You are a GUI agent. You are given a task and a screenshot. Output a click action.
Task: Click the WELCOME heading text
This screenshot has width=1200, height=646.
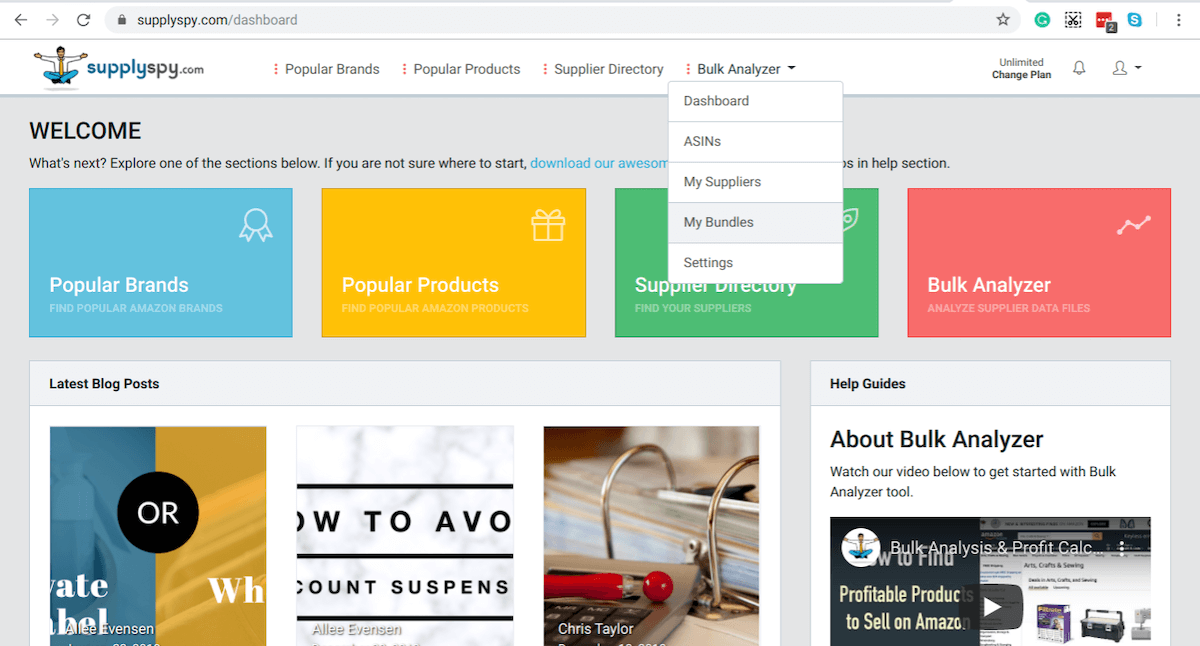85,131
